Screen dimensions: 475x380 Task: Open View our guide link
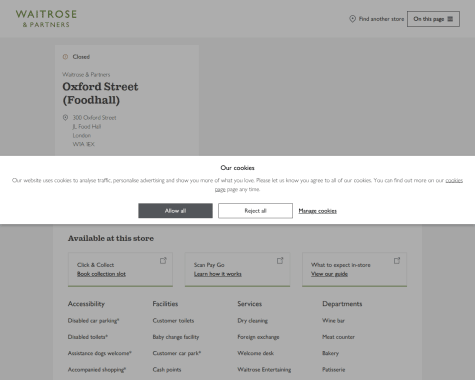pos(329,274)
